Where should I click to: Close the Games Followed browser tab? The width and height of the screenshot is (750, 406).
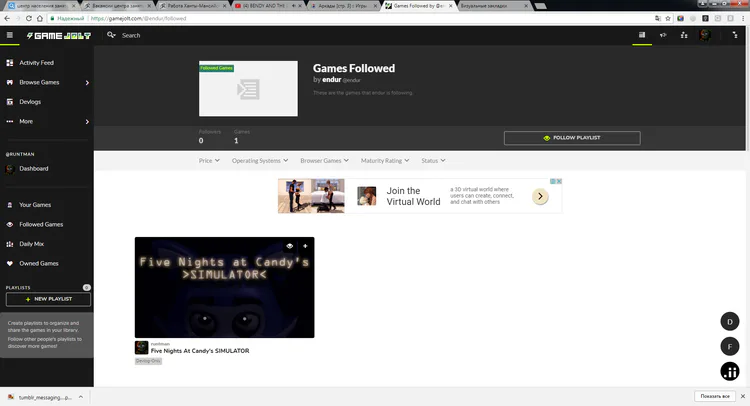[x=451, y=6]
